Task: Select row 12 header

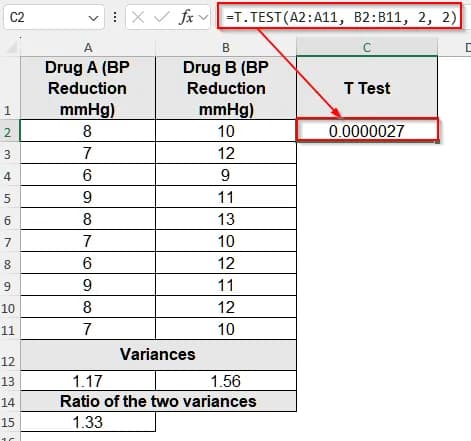Action: (10, 355)
